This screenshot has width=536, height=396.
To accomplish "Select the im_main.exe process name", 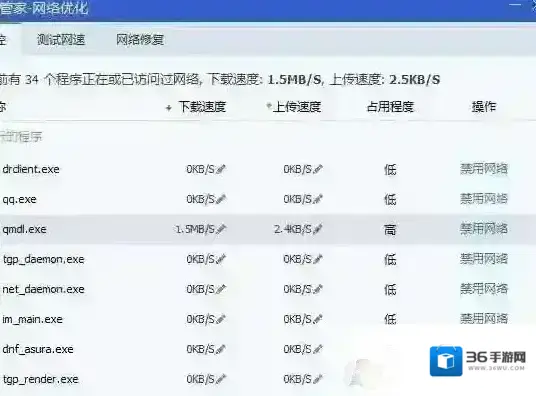I will [32, 319].
